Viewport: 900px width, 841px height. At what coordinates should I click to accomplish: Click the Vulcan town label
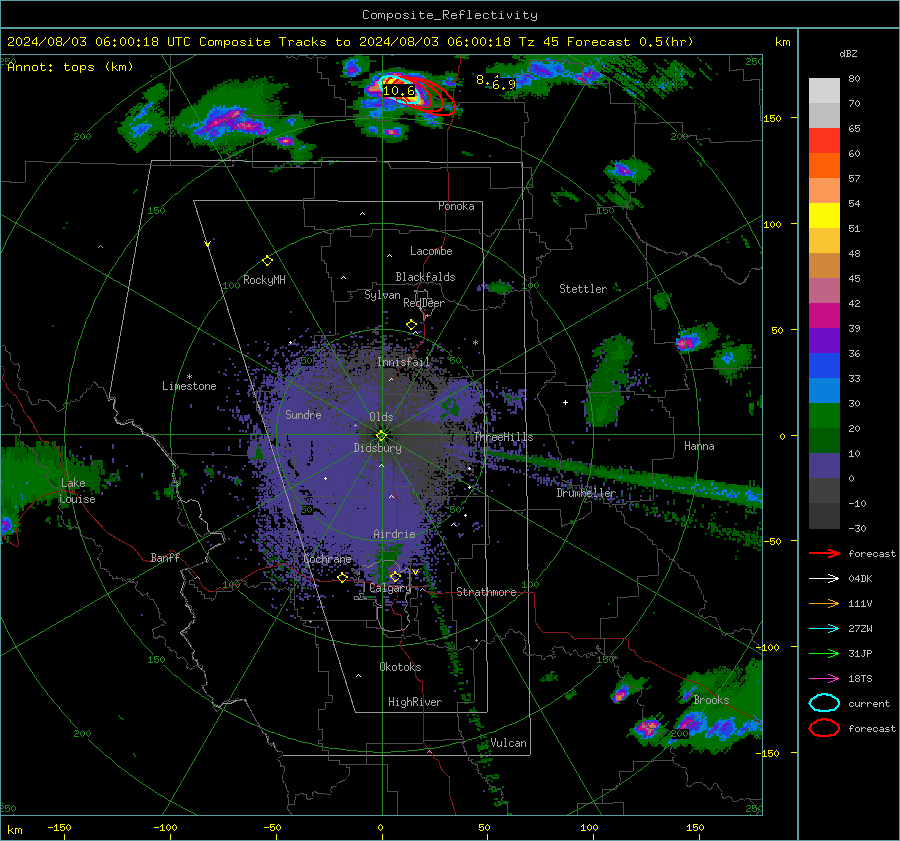(x=508, y=743)
